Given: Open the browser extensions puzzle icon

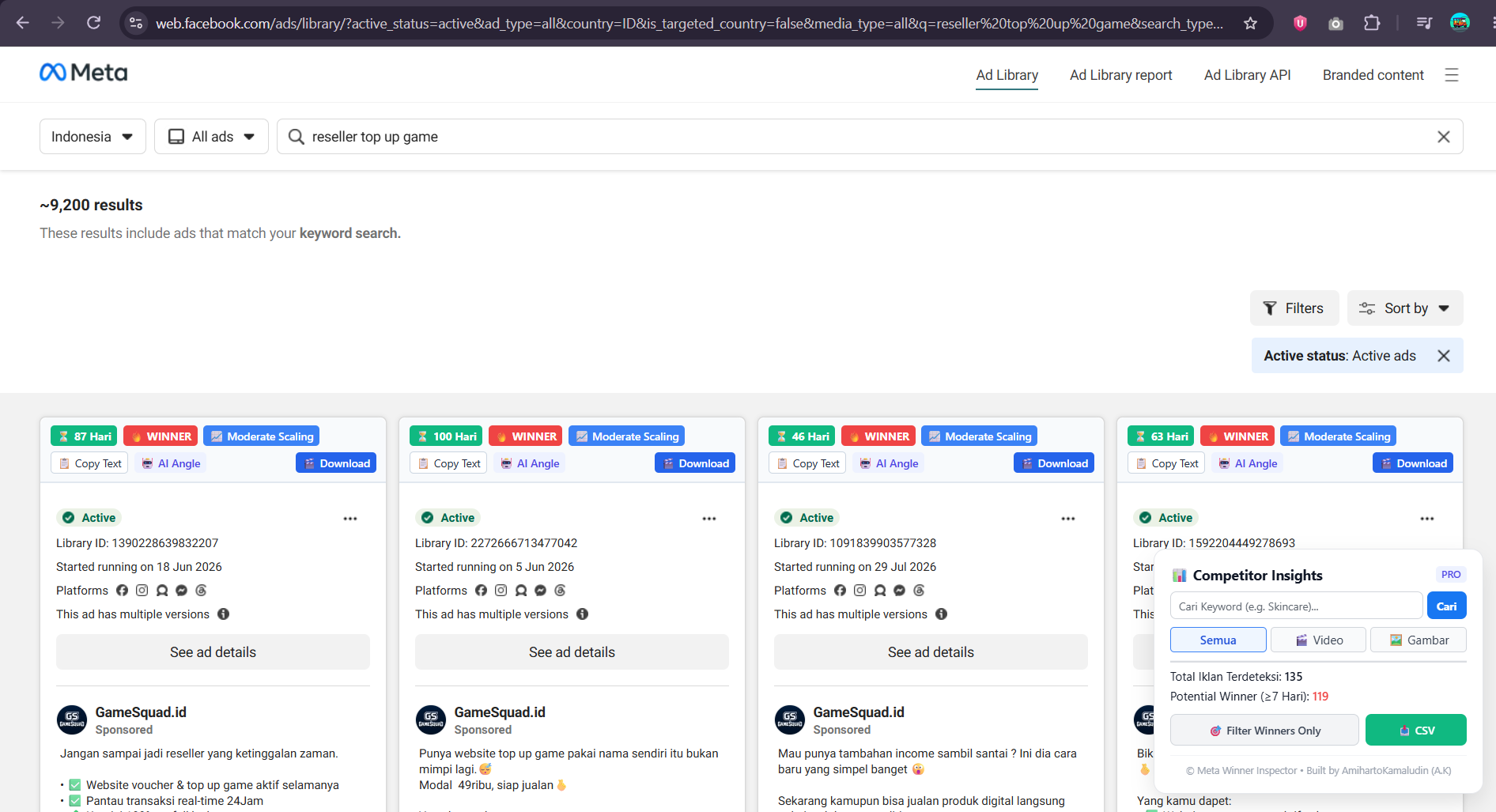Looking at the screenshot, I should coord(1372,23).
